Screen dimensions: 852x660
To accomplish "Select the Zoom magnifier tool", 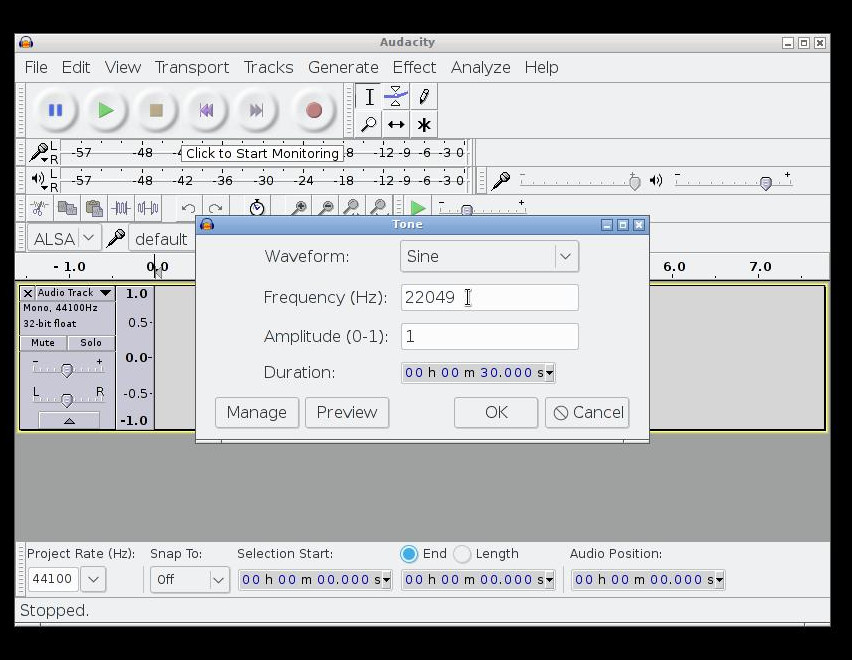I will click(369, 125).
